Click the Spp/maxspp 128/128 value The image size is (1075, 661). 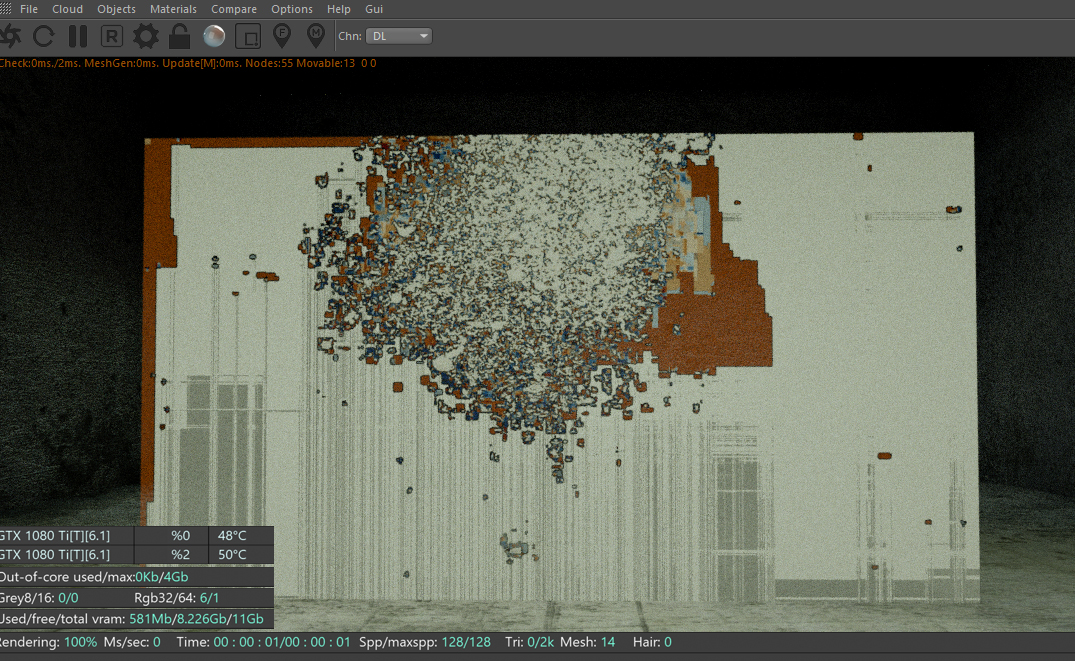point(466,642)
